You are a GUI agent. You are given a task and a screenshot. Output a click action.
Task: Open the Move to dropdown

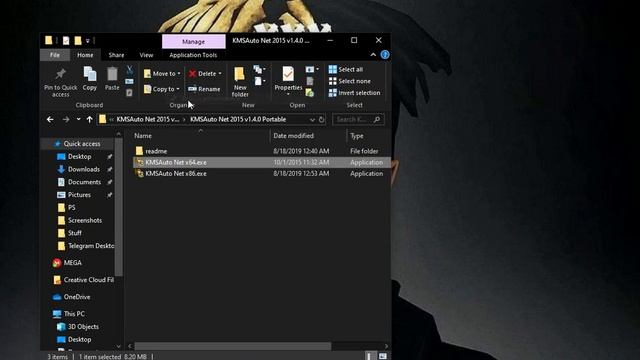tap(162, 73)
